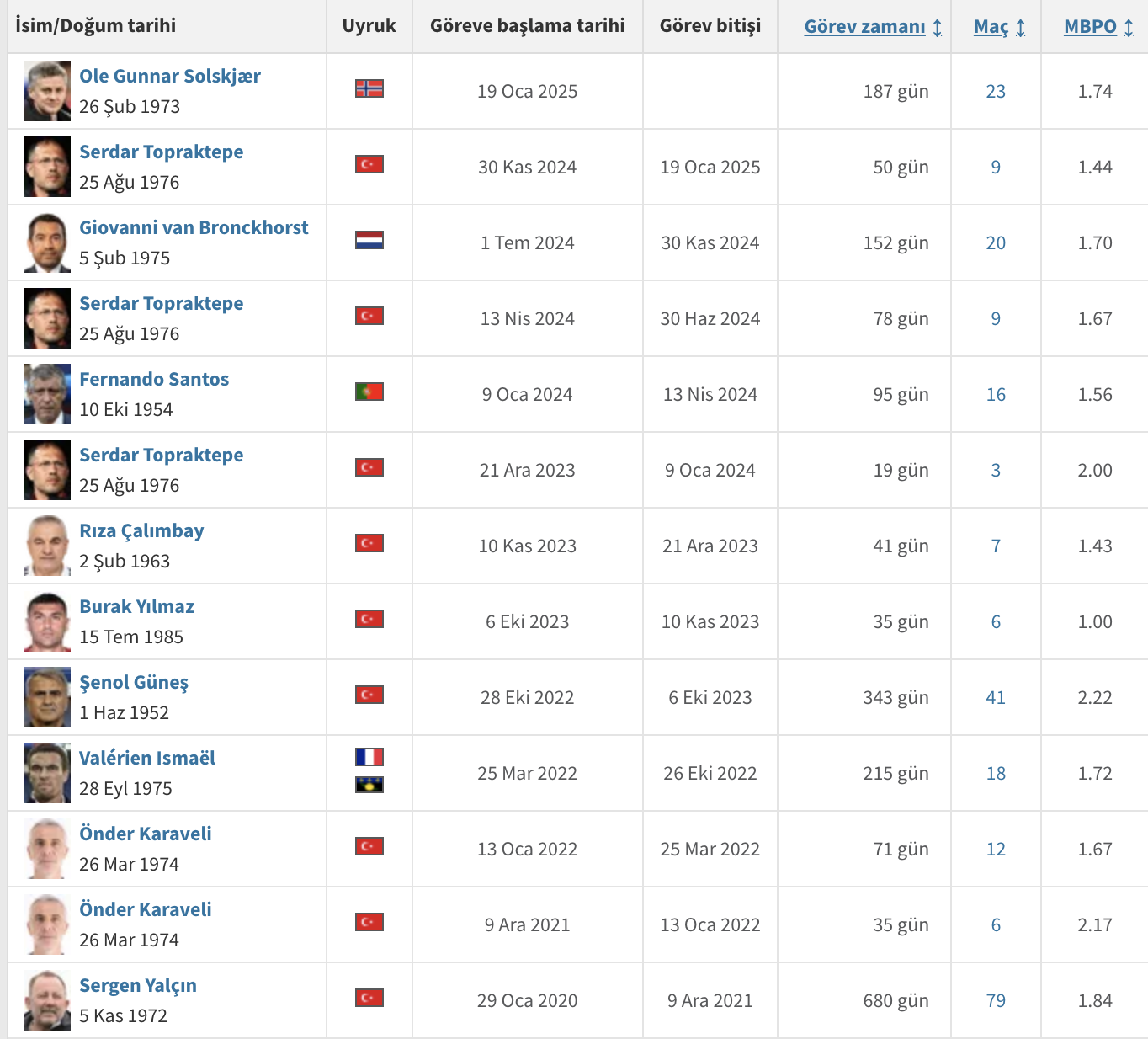Image resolution: width=1148 pixels, height=1039 pixels.
Task: Open Valérien Ismaël 18 matches link
Action: [x=996, y=773]
